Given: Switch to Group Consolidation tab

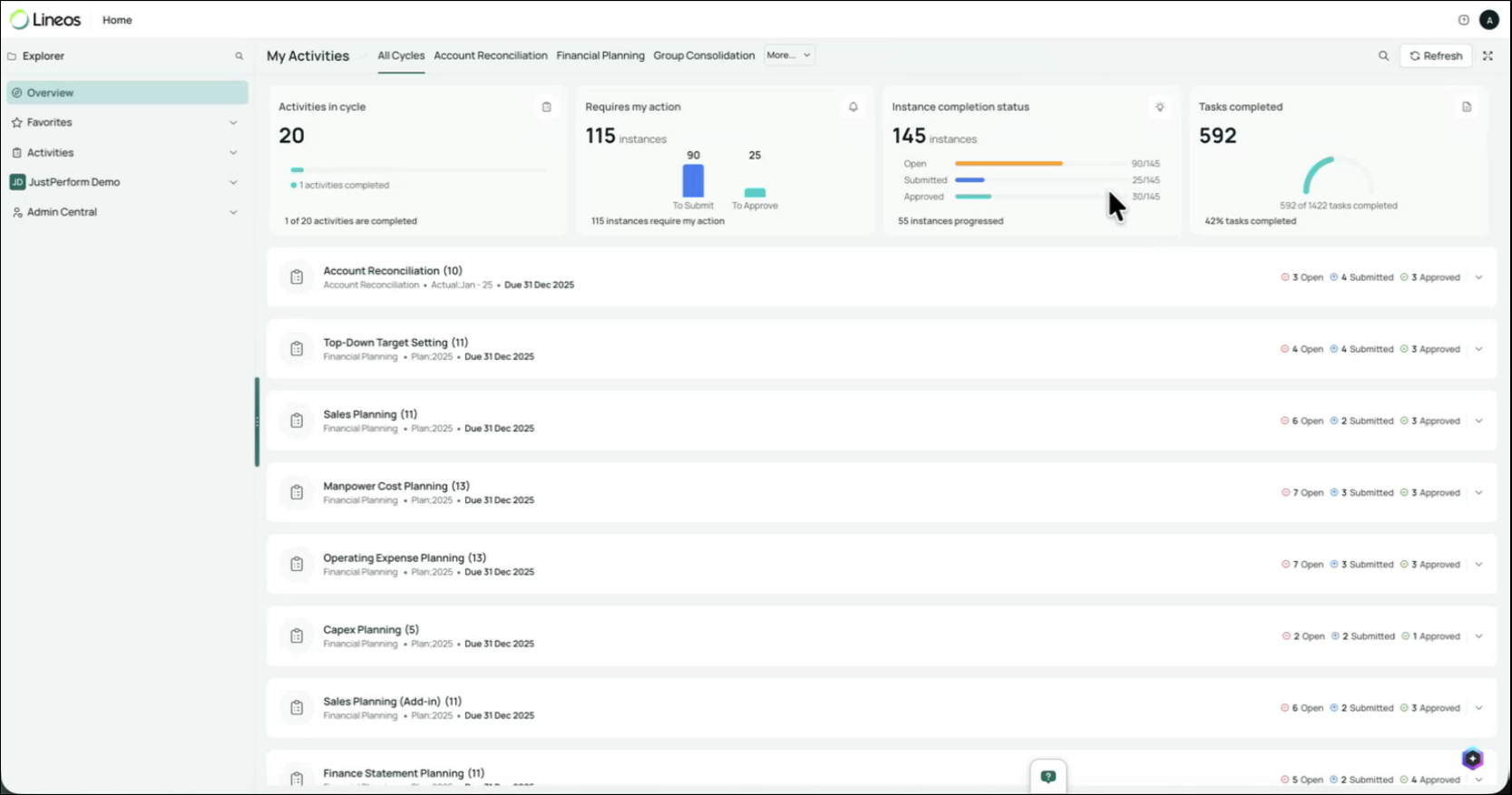Looking at the screenshot, I should 704,55.
